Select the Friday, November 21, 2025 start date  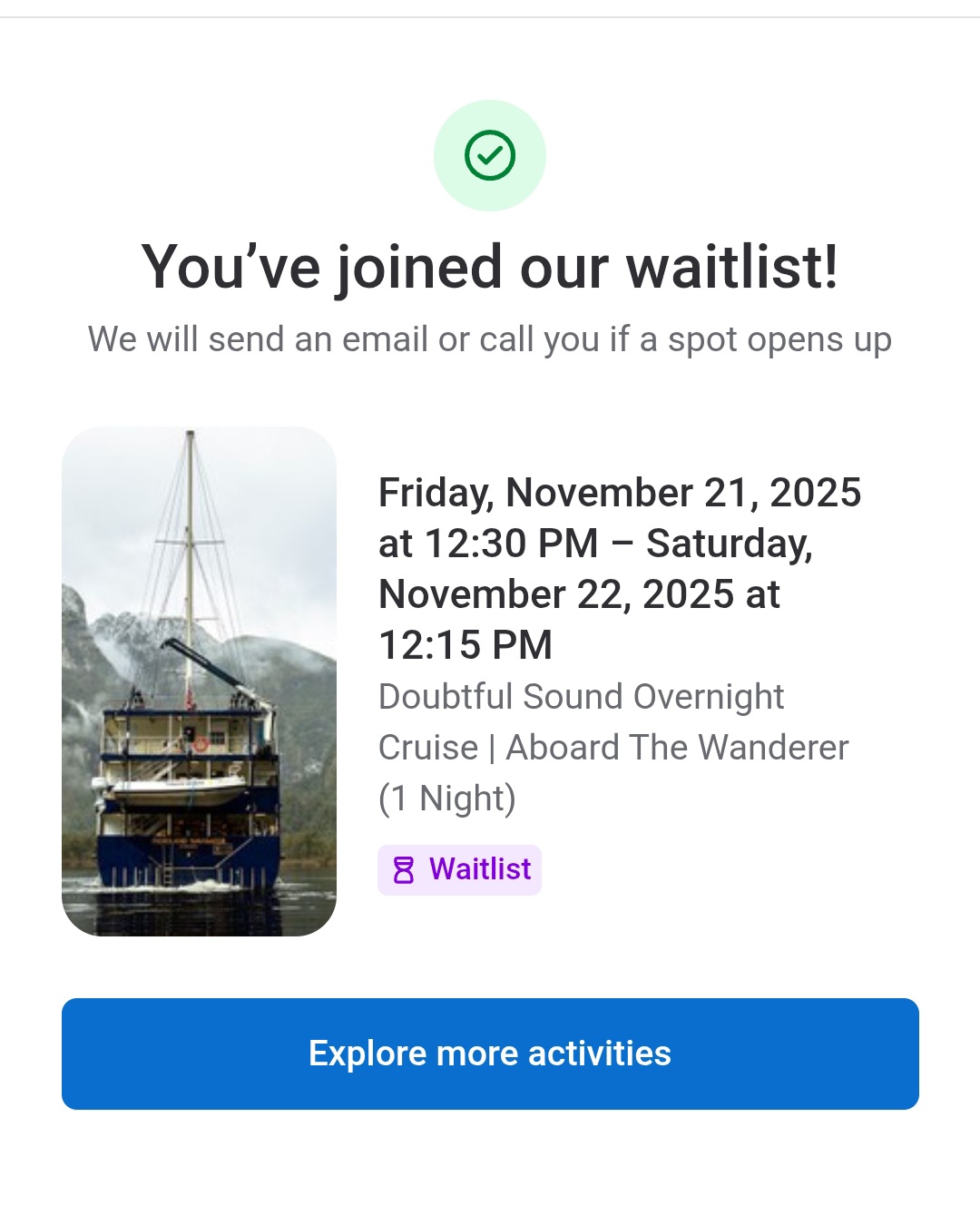click(619, 493)
